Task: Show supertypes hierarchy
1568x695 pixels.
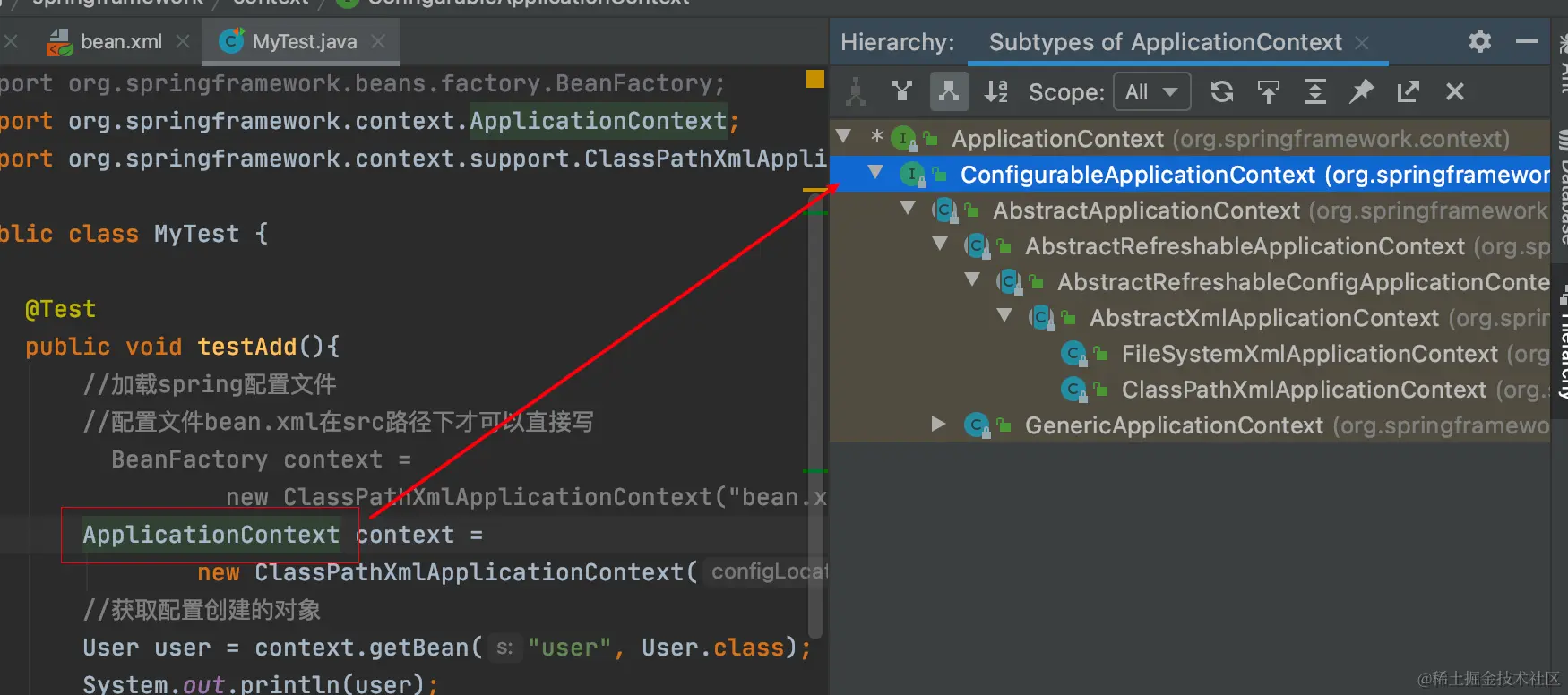Action: tap(902, 91)
